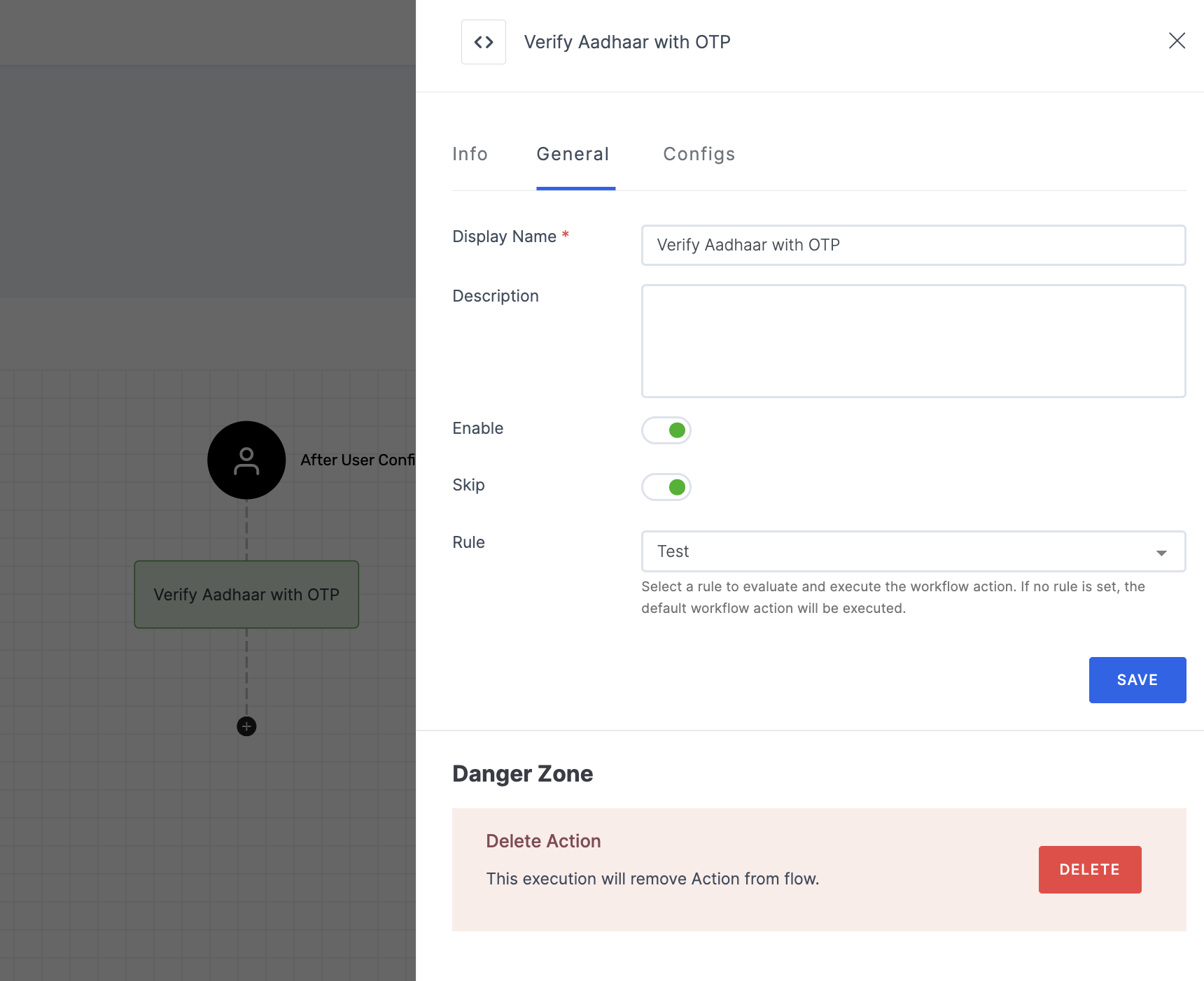Image resolution: width=1204 pixels, height=981 pixels.
Task: Click the SAVE button
Action: 1137,680
